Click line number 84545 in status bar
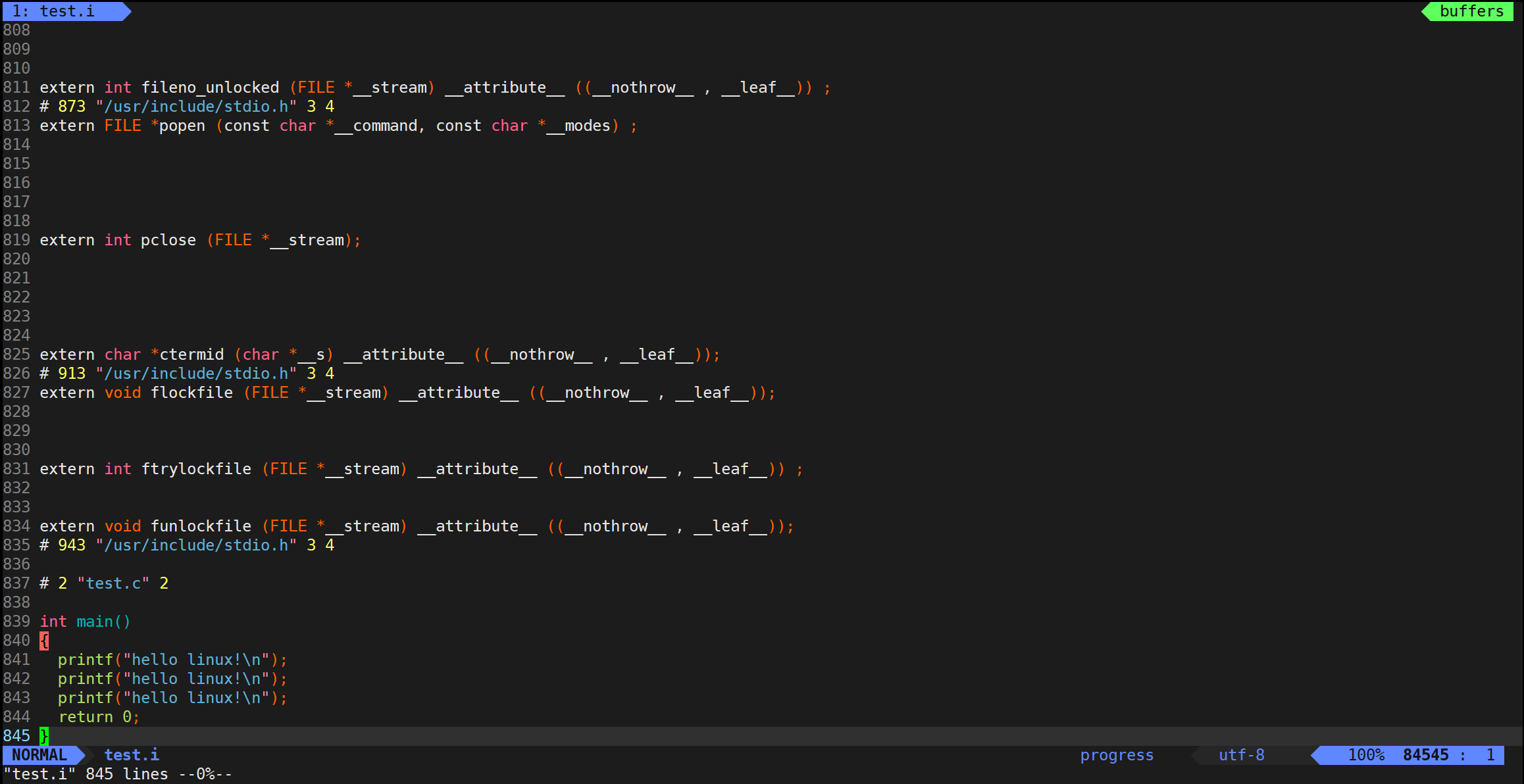Image resolution: width=1524 pixels, height=784 pixels. (x=1425, y=755)
